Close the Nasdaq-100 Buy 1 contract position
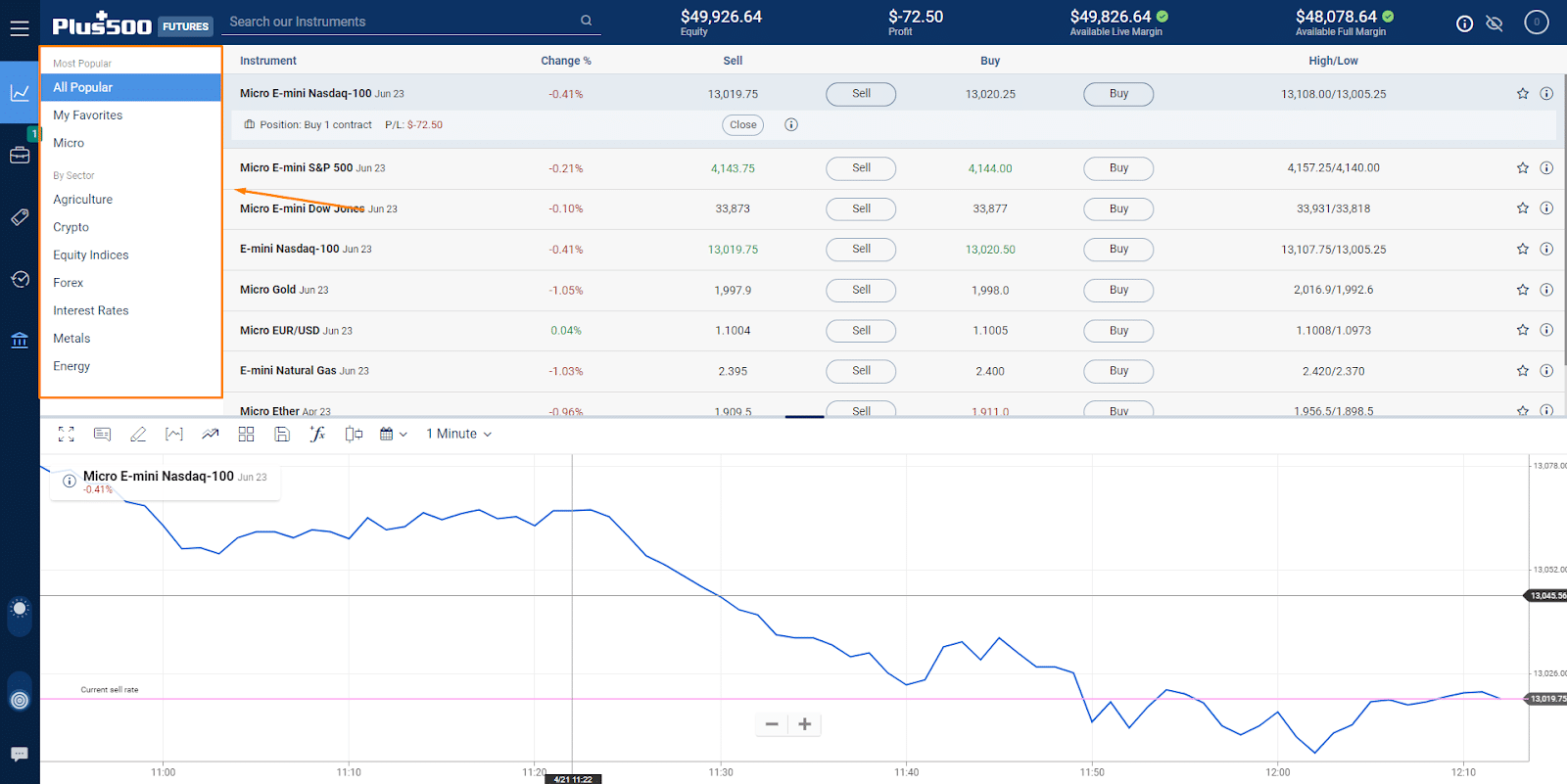1567x784 pixels. point(743,125)
